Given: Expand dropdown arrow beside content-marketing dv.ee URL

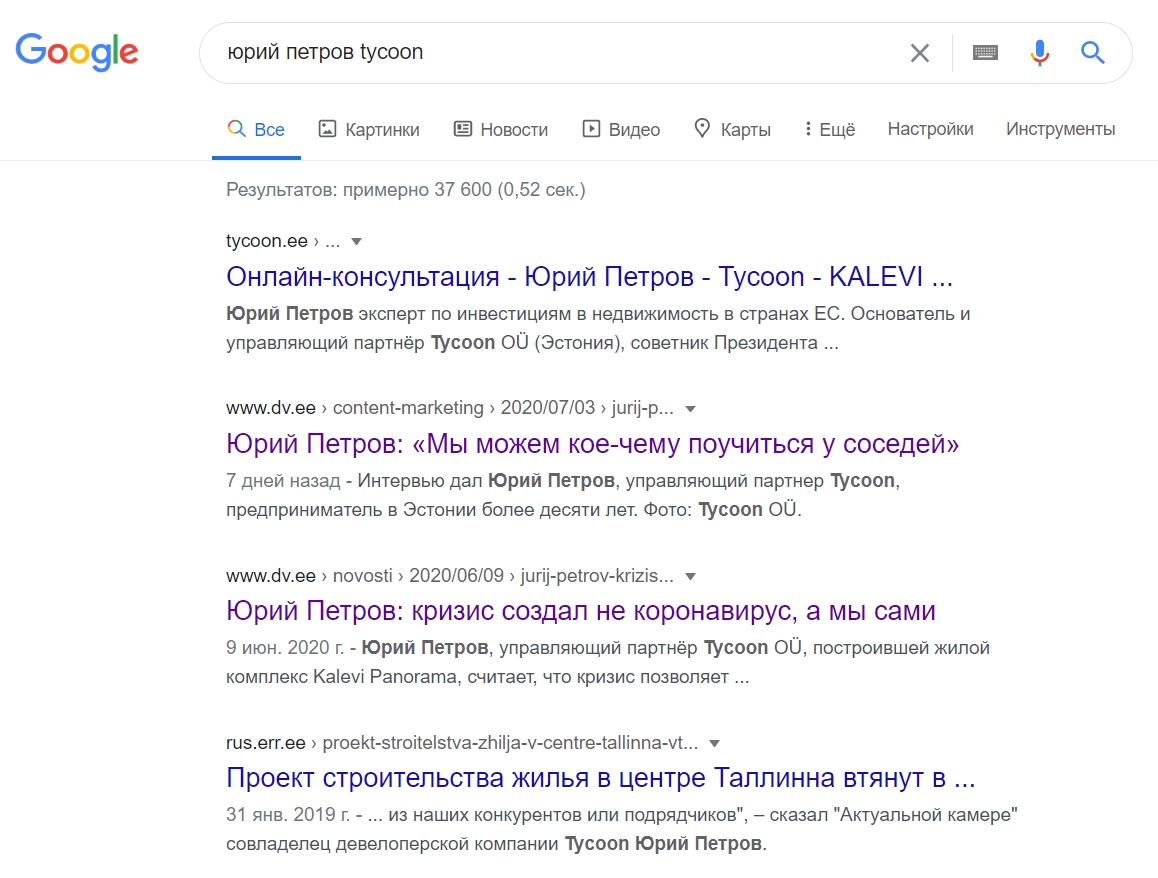Looking at the screenshot, I should 690,409.
